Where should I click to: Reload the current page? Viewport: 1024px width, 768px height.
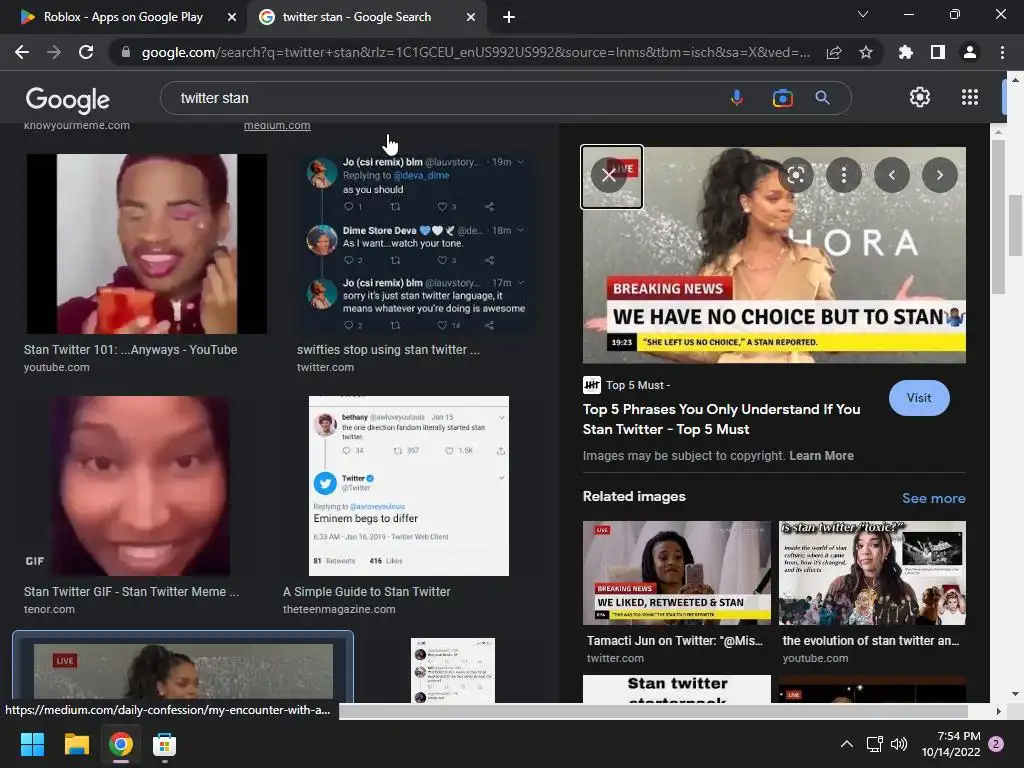[x=86, y=52]
